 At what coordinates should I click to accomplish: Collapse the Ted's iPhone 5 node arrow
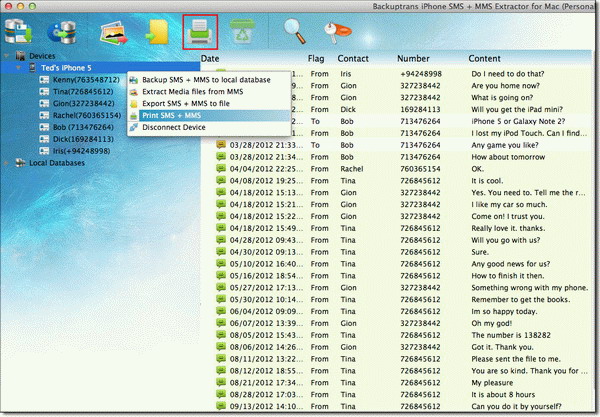pyautogui.click(x=18, y=68)
